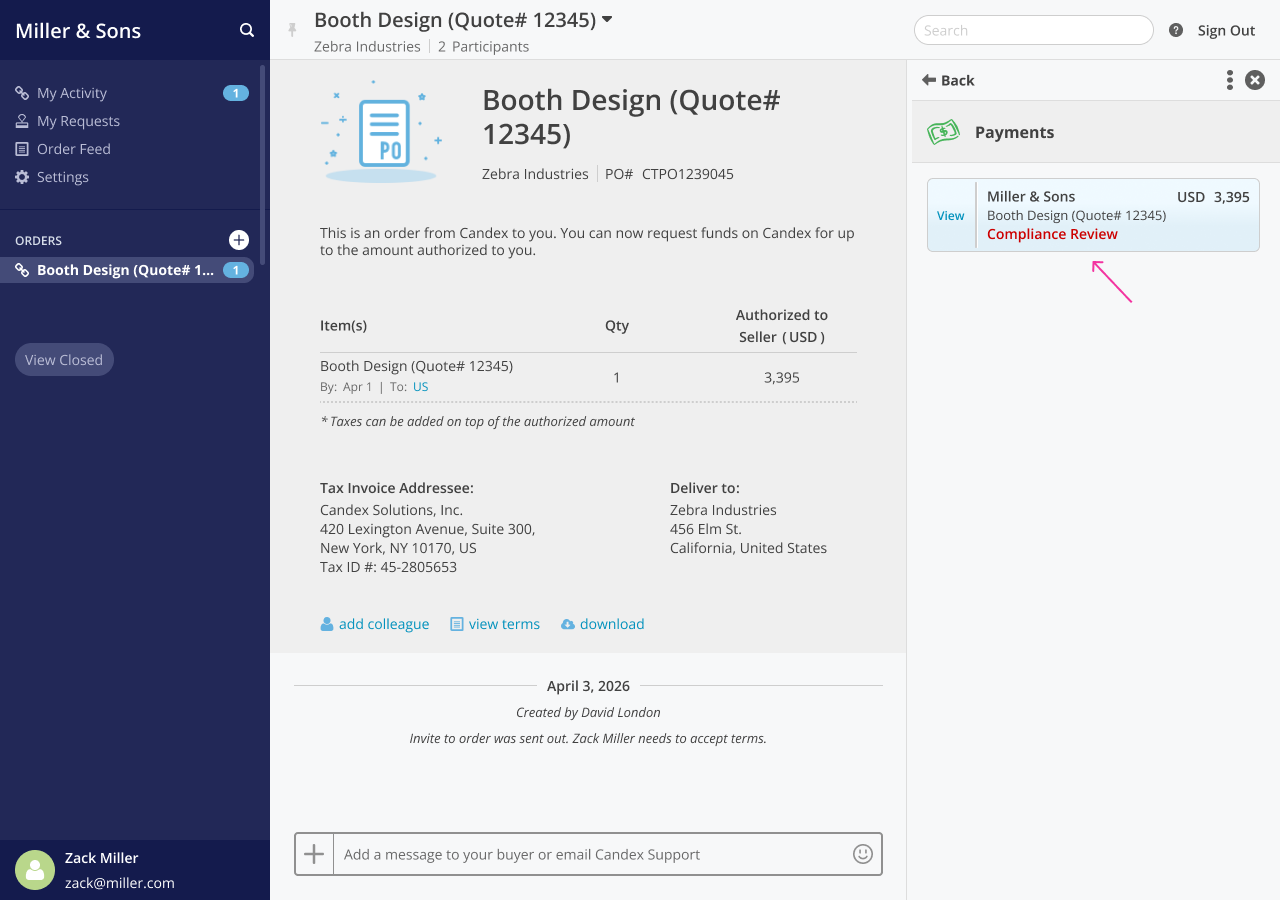Viewport: 1280px width, 900px height.
Task: Select Booth Design order in sidebar list
Action: [127, 270]
